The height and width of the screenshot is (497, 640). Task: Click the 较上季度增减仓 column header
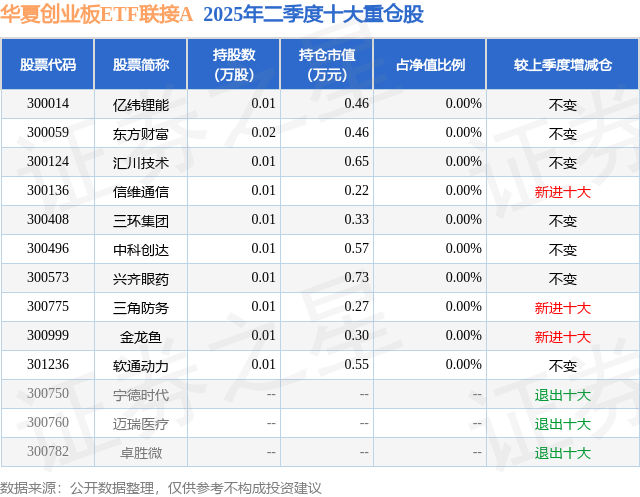pos(563,64)
